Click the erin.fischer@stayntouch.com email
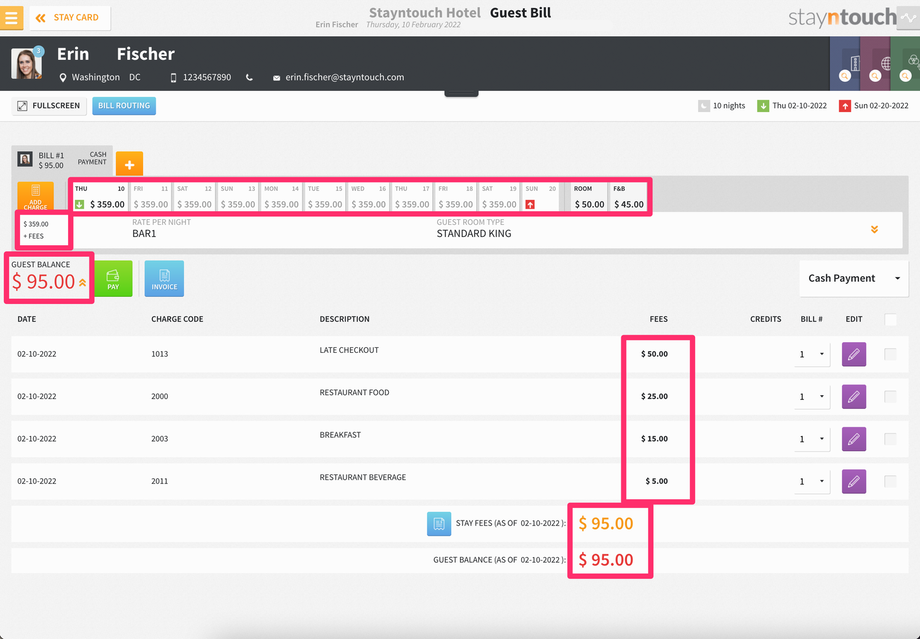The height and width of the screenshot is (639, 920). tap(344, 77)
